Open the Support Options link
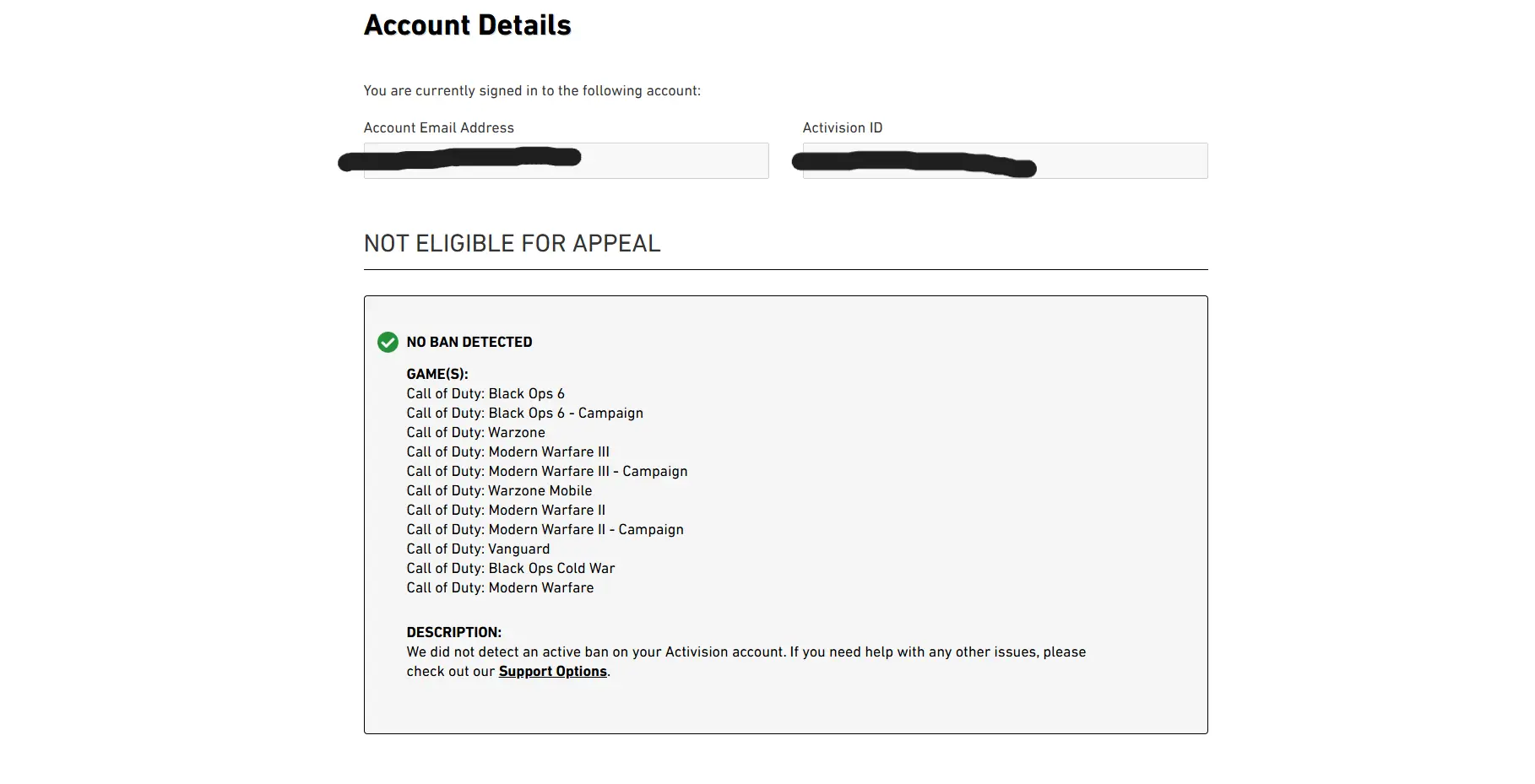The height and width of the screenshot is (784, 1535). click(x=552, y=672)
